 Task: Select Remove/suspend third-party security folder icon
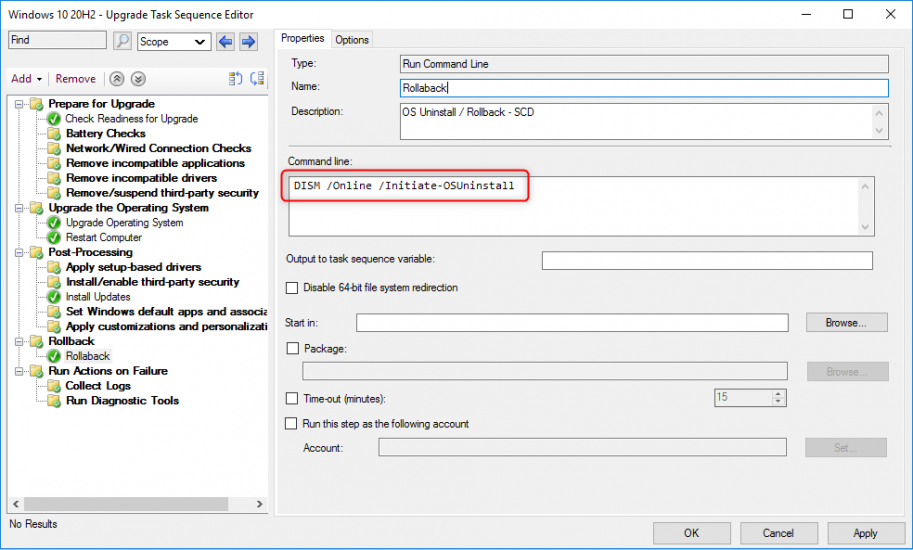pyautogui.click(x=54, y=193)
